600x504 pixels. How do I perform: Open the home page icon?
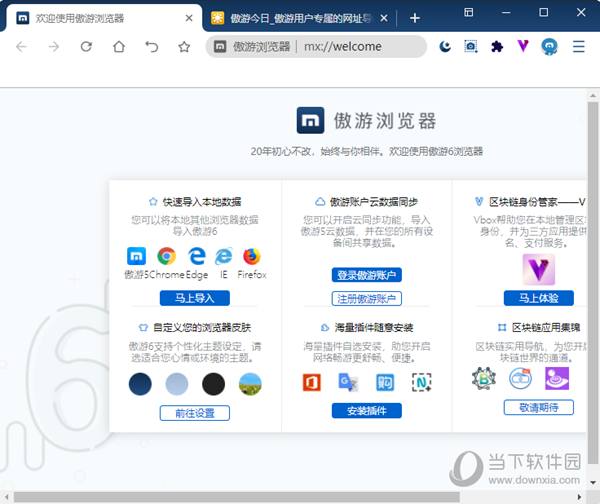tap(119, 47)
